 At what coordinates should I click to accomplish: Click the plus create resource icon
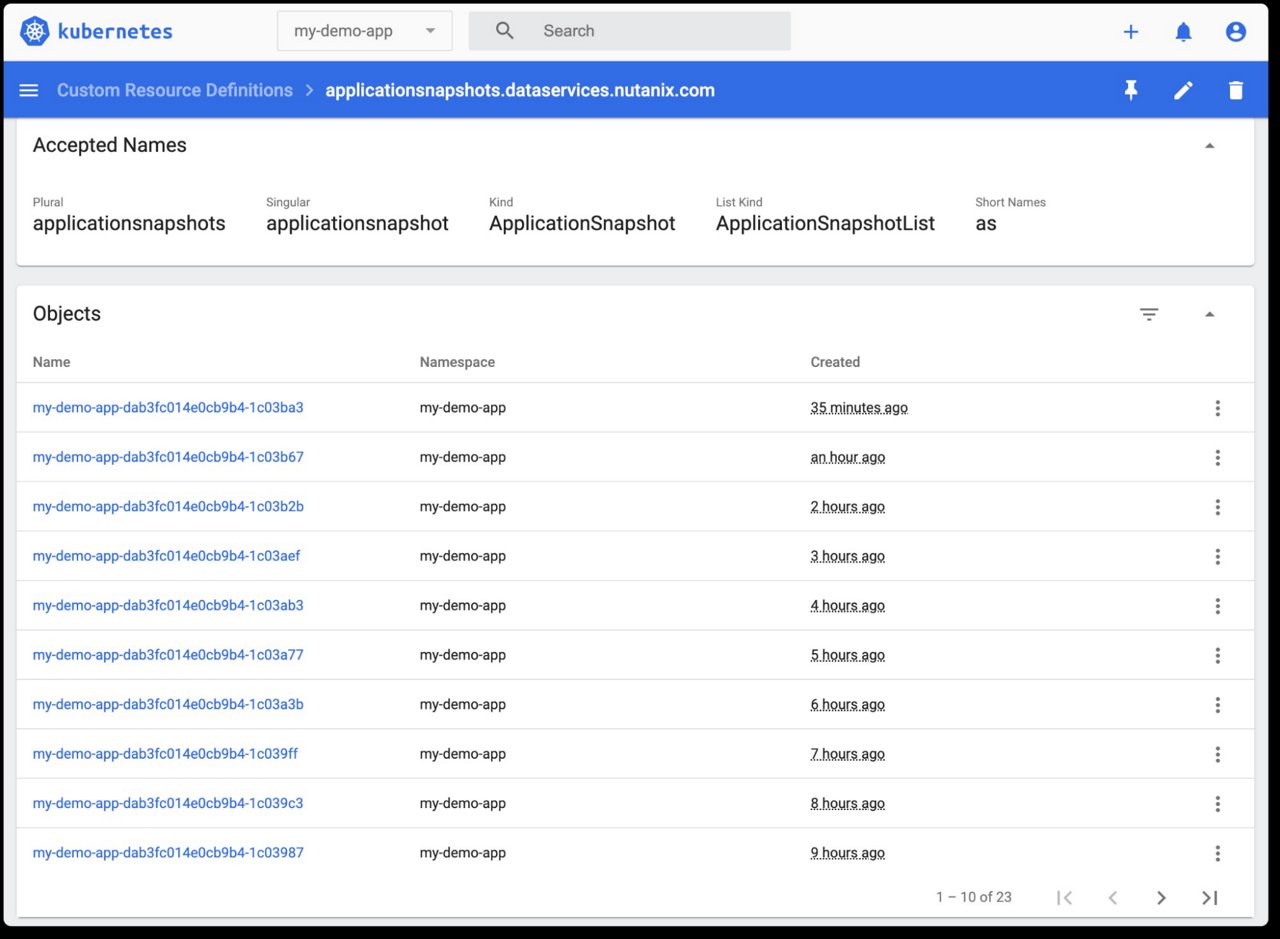(x=1131, y=31)
